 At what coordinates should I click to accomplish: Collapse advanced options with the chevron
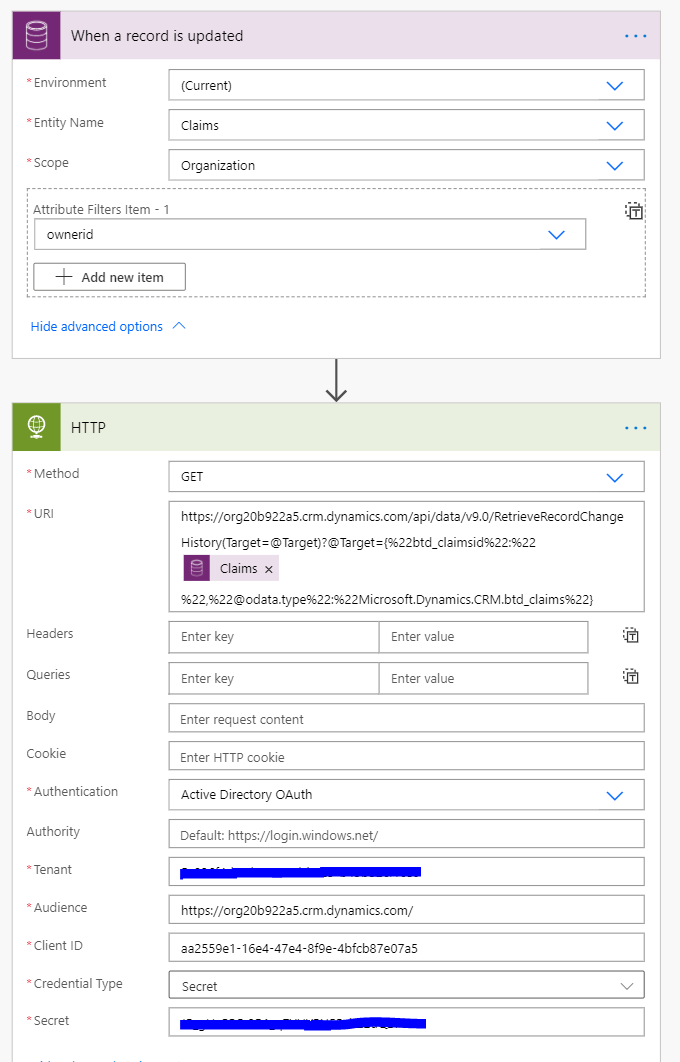tap(179, 326)
